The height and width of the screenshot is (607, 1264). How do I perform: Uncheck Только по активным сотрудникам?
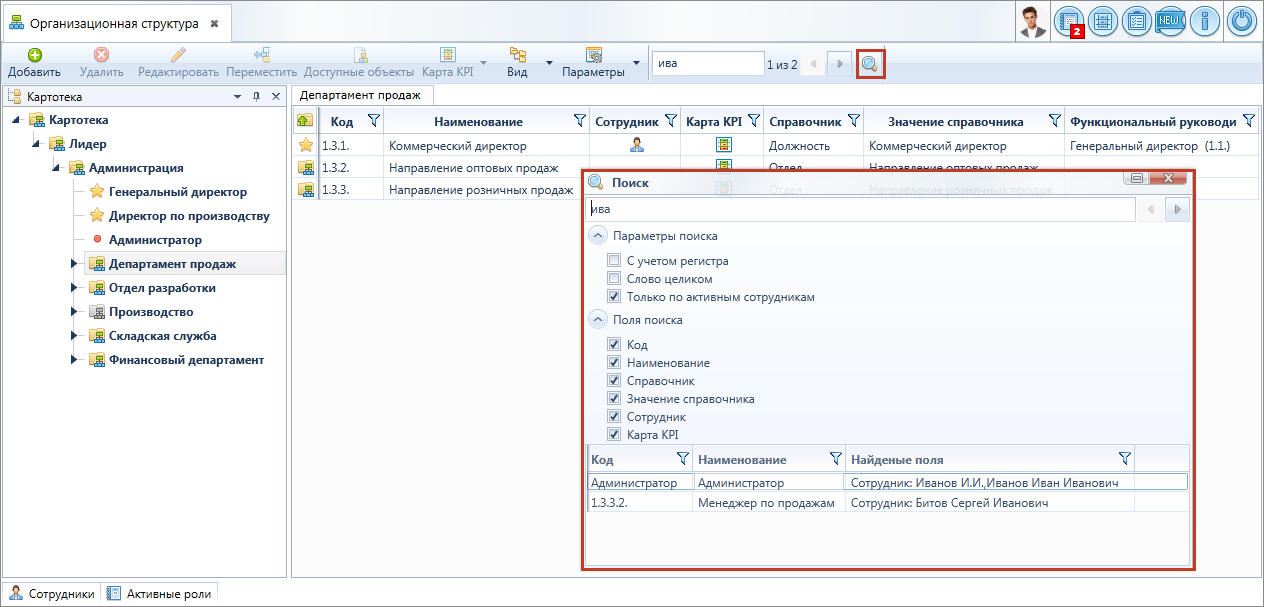point(614,297)
